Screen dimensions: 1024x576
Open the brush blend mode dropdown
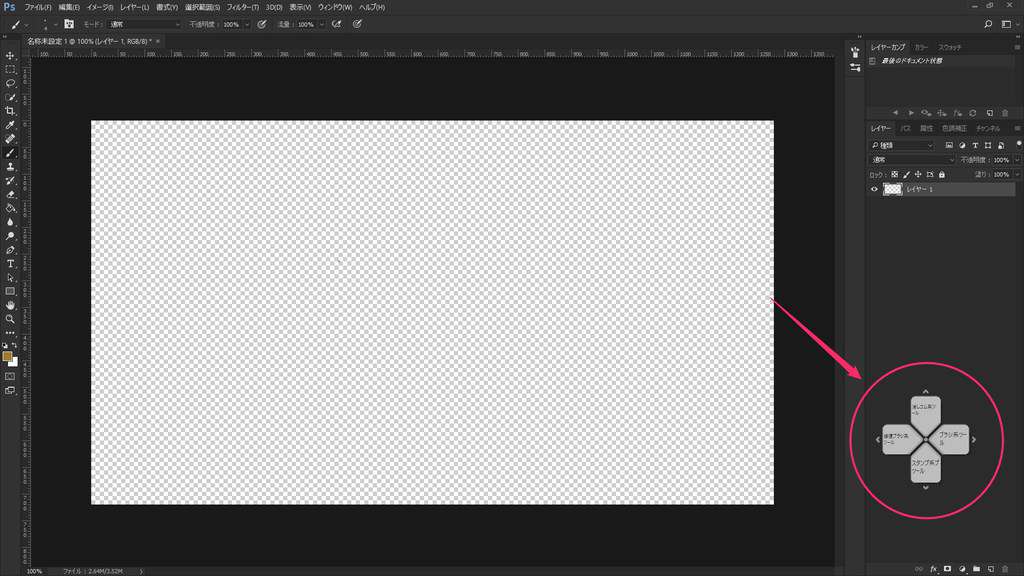click(x=145, y=23)
